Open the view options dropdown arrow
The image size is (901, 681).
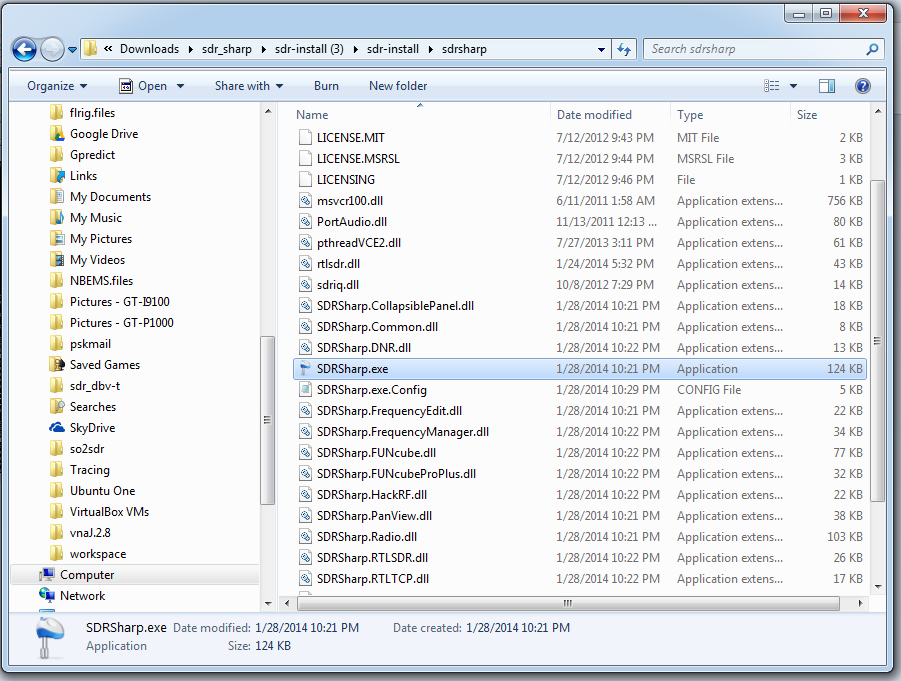[794, 86]
